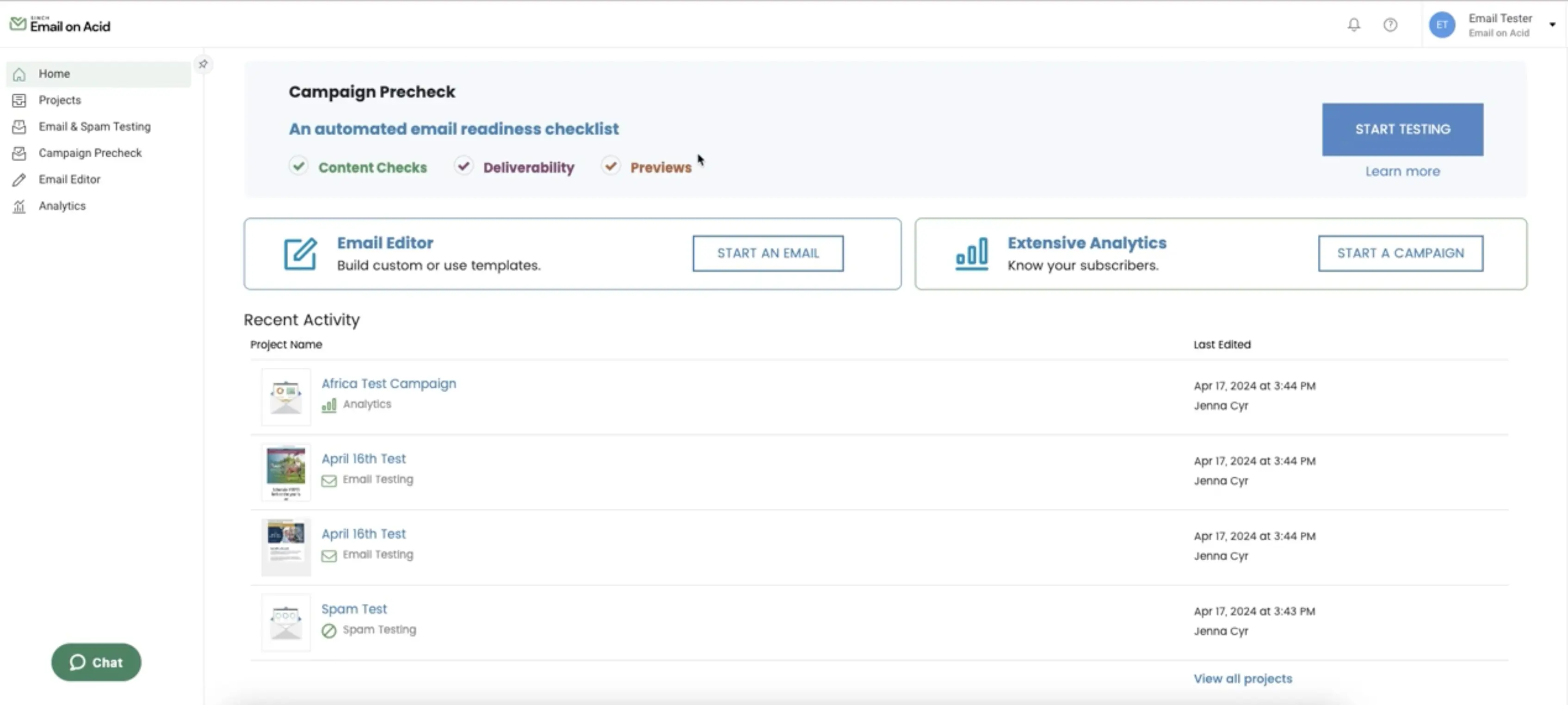Click the Africa Test Campaign thumbnail
Image resolution: width=1568 pixels, height=705 pixels.
285,397
